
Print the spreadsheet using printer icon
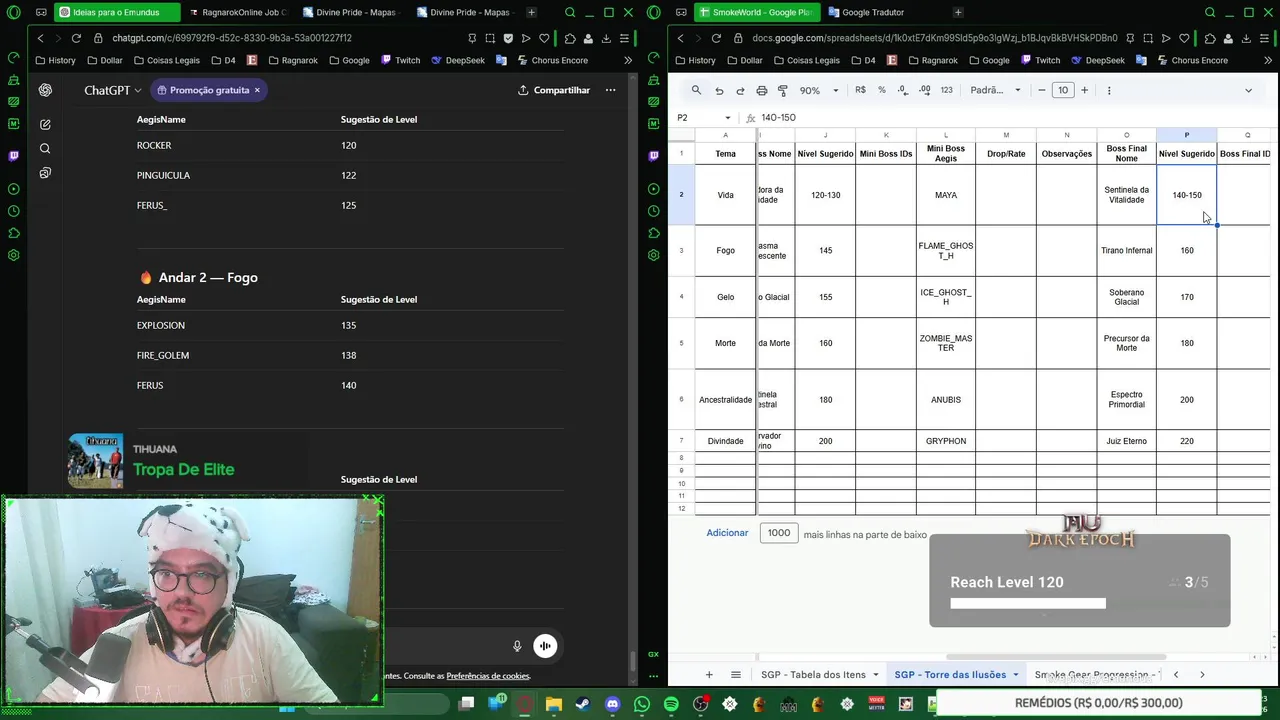[x=761, y=90]
